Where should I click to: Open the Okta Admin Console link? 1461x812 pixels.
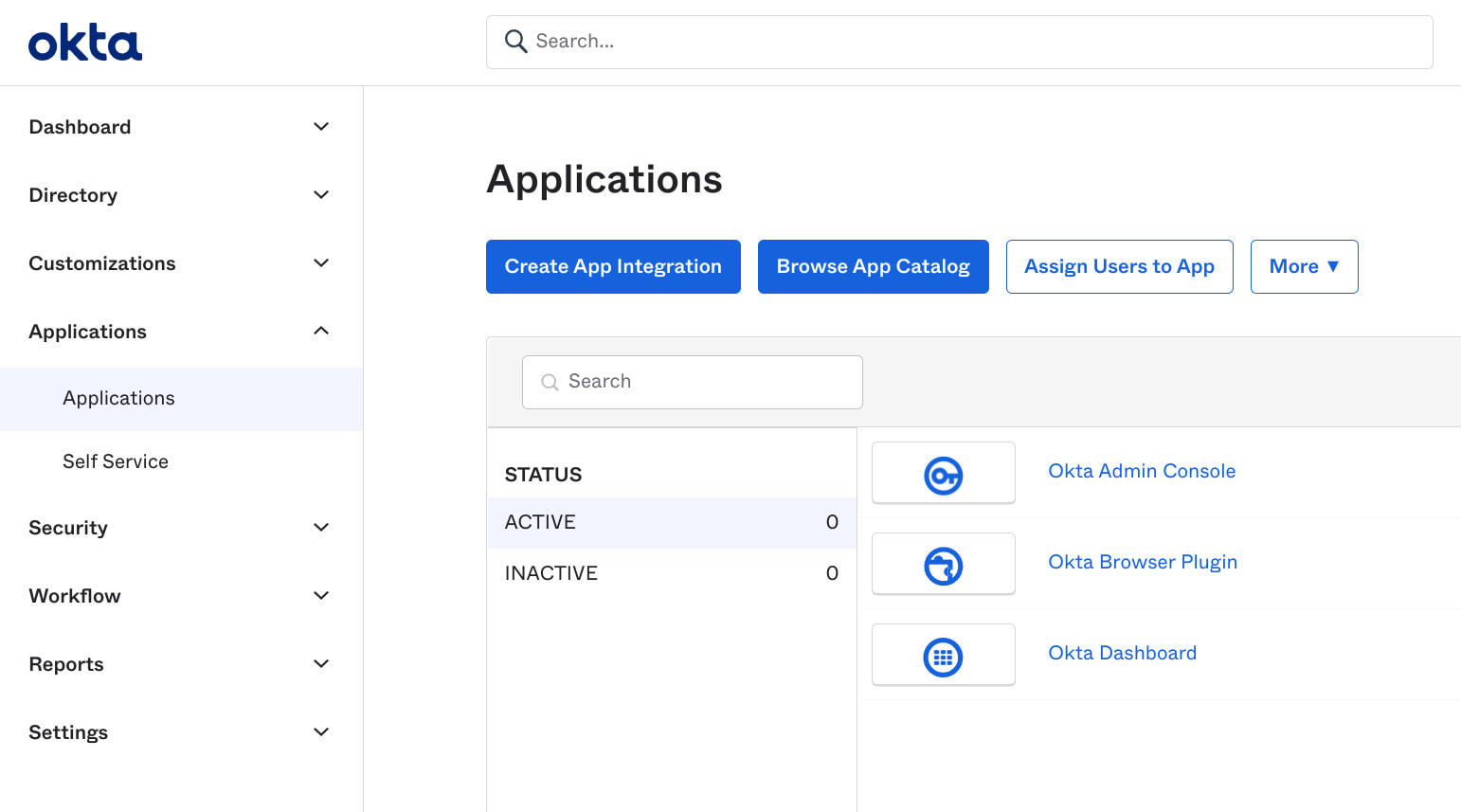tap(1141, 471)
